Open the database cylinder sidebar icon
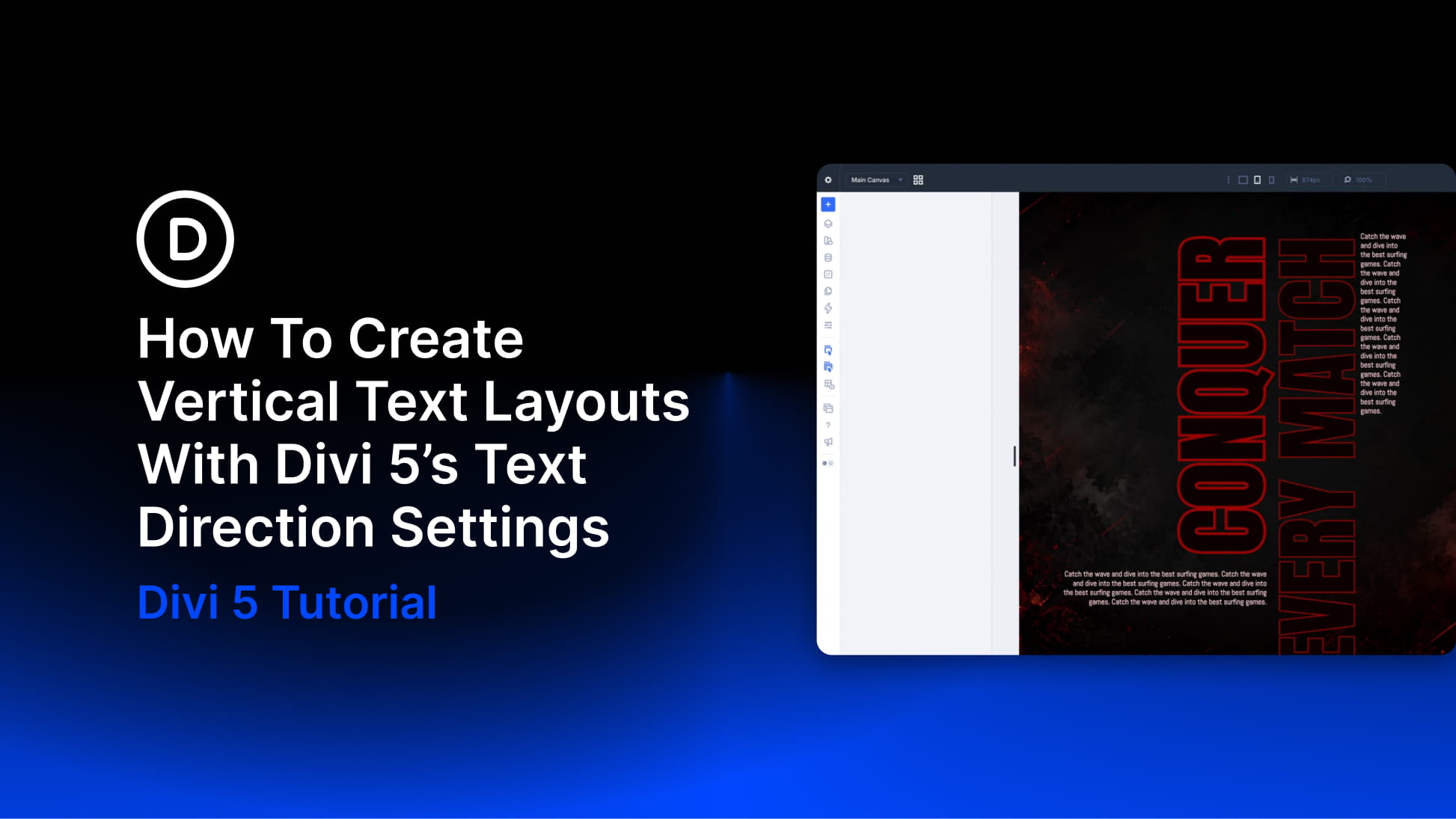 [x=828, y=257]
